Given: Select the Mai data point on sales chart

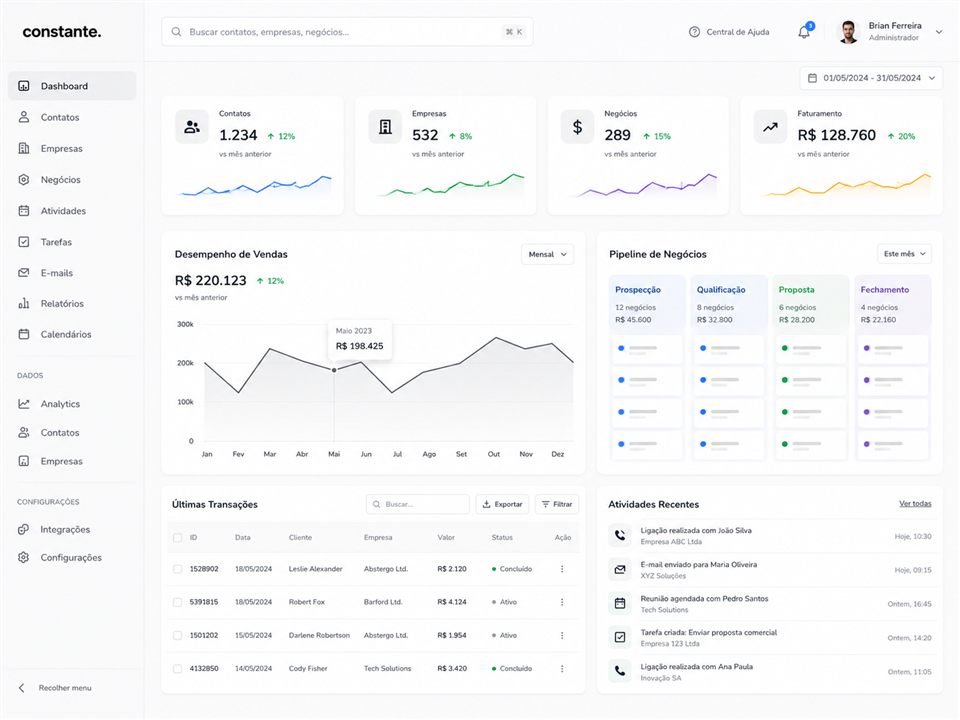Looking at the screenshot, I should 334,370.
